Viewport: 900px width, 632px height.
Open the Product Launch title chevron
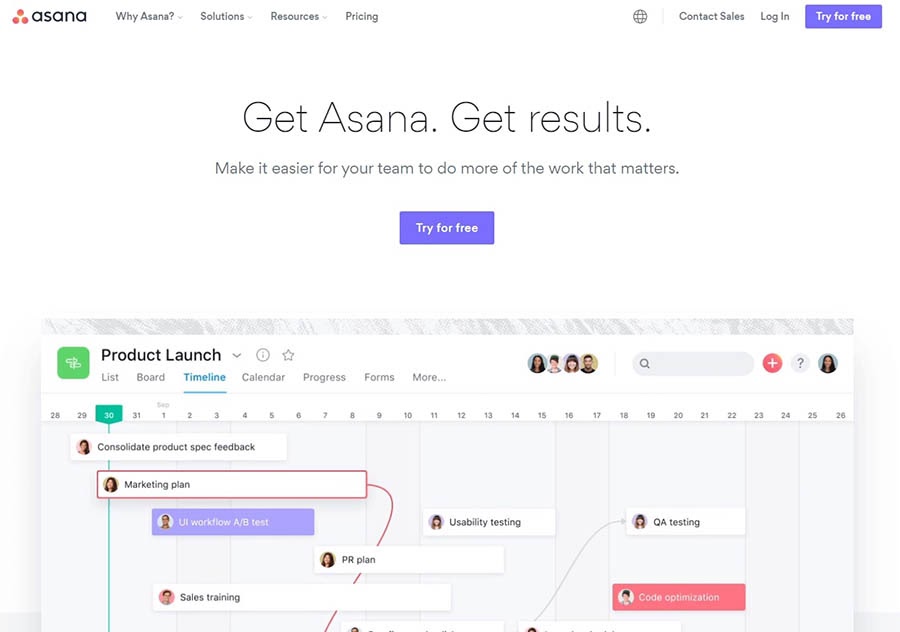pyautogui.click(x=236, y=355)
